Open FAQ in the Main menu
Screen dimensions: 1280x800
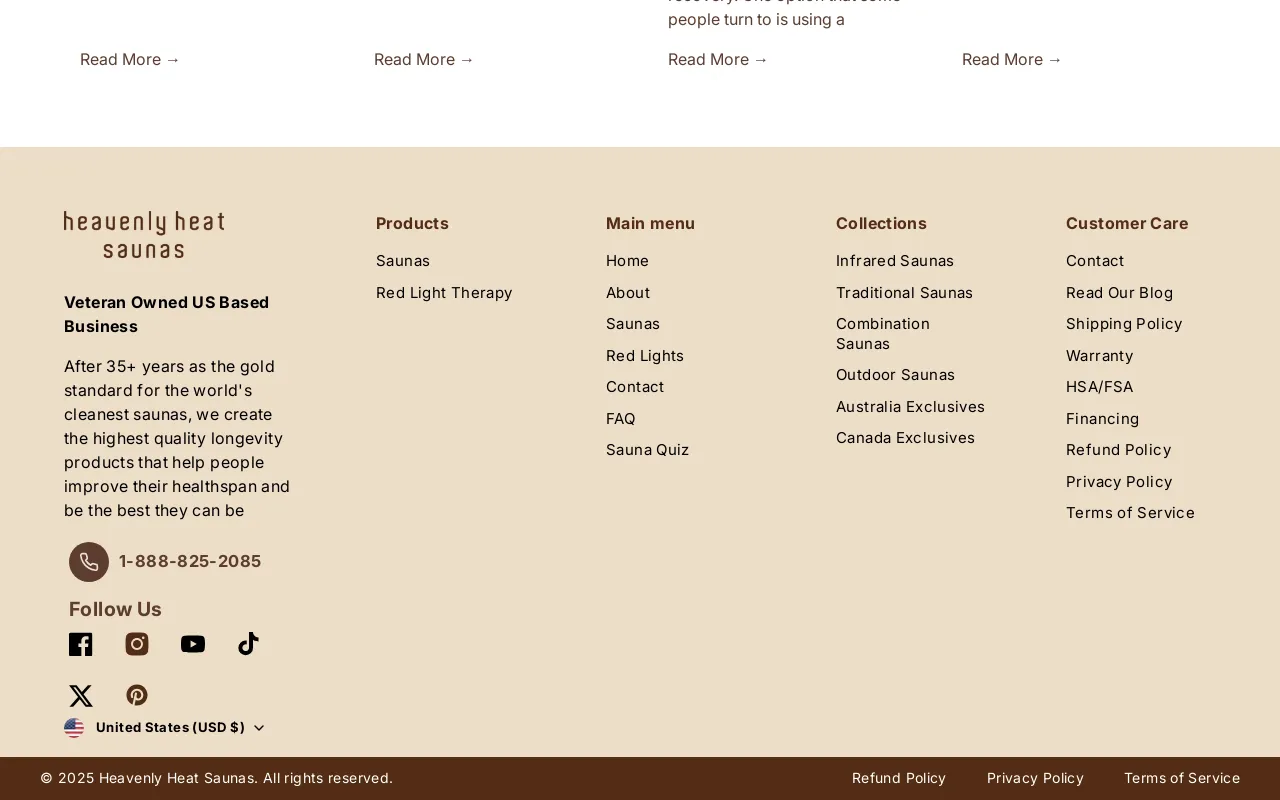click(620, 417)
